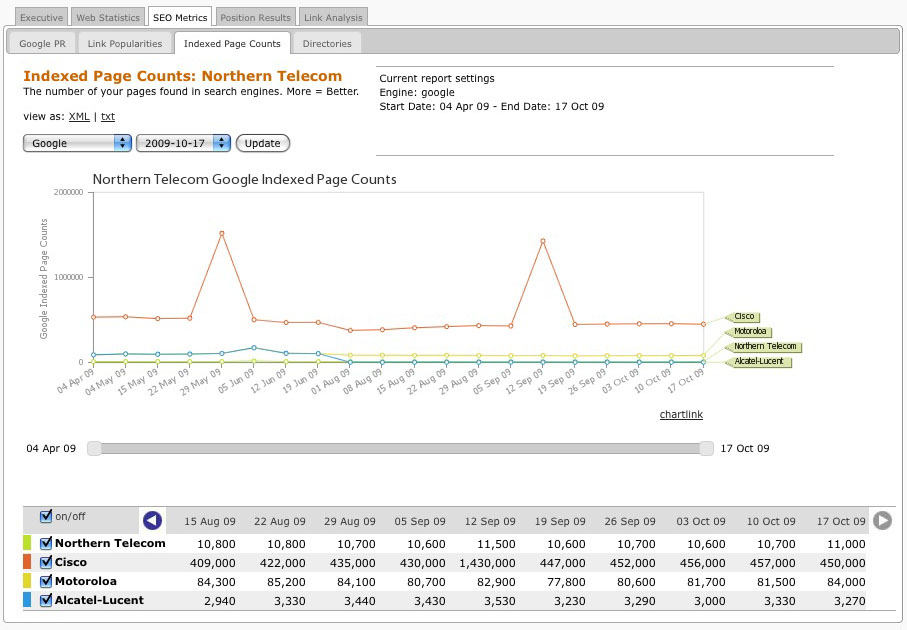Select the SEO Metrics tab
Image resolution: width=907 pixels, height=630 pixels.
click(x=180, y=17)
